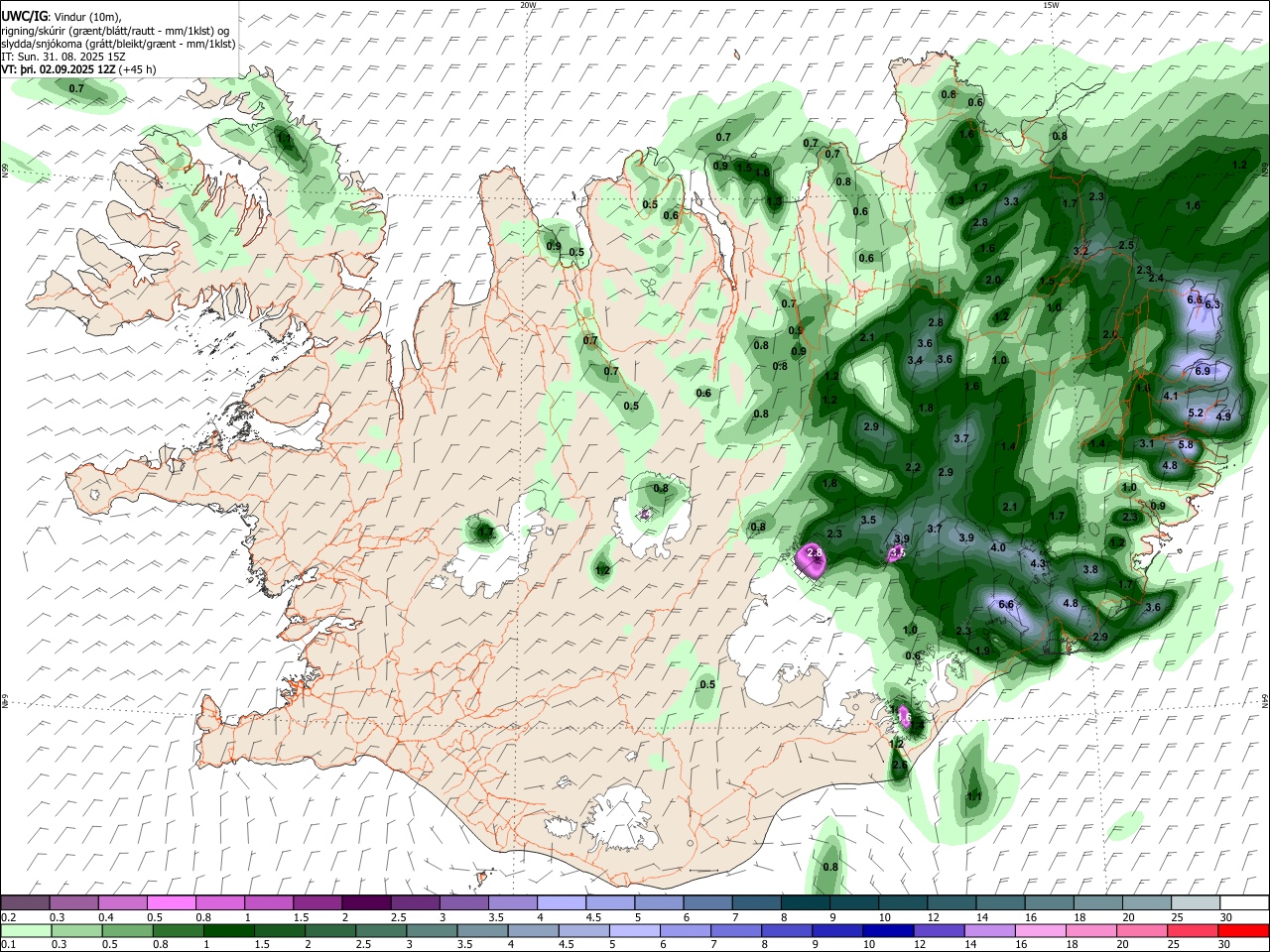Click the 4.0 precipitation value
The image size is (1270, 952).
click(998, 548)
